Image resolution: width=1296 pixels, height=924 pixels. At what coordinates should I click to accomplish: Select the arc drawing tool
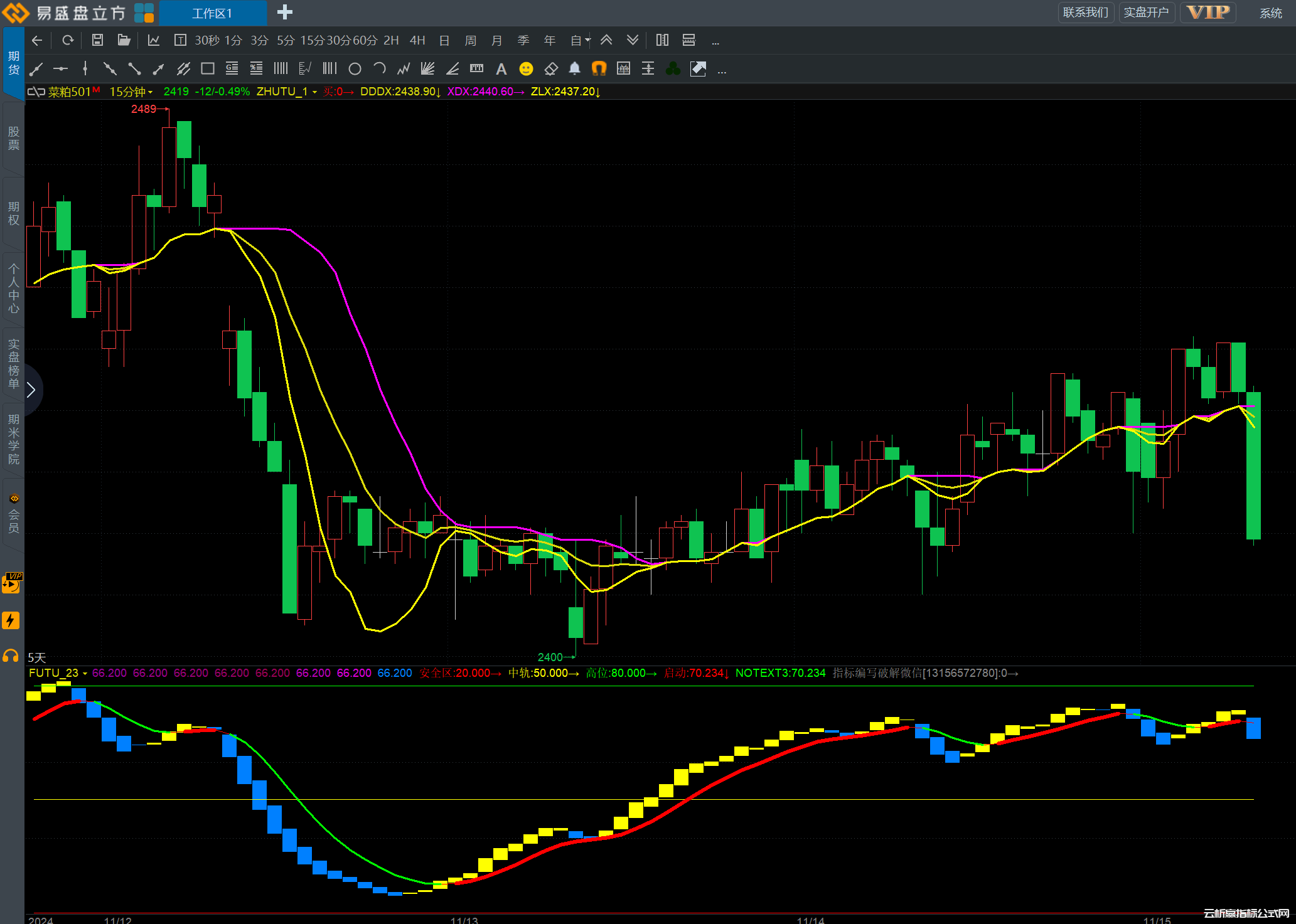coord(379,69)
